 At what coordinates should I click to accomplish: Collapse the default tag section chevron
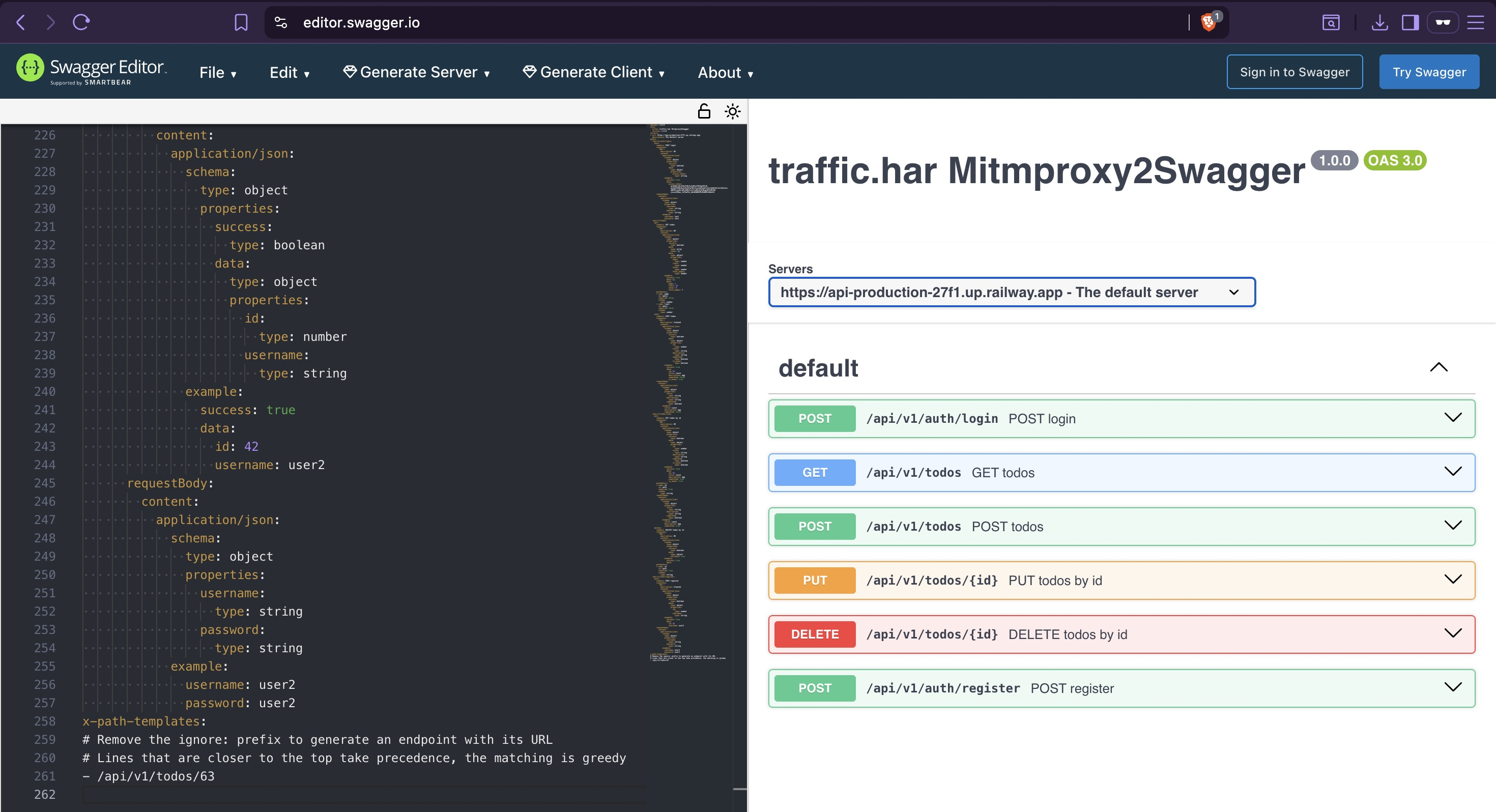point(1439,367)
